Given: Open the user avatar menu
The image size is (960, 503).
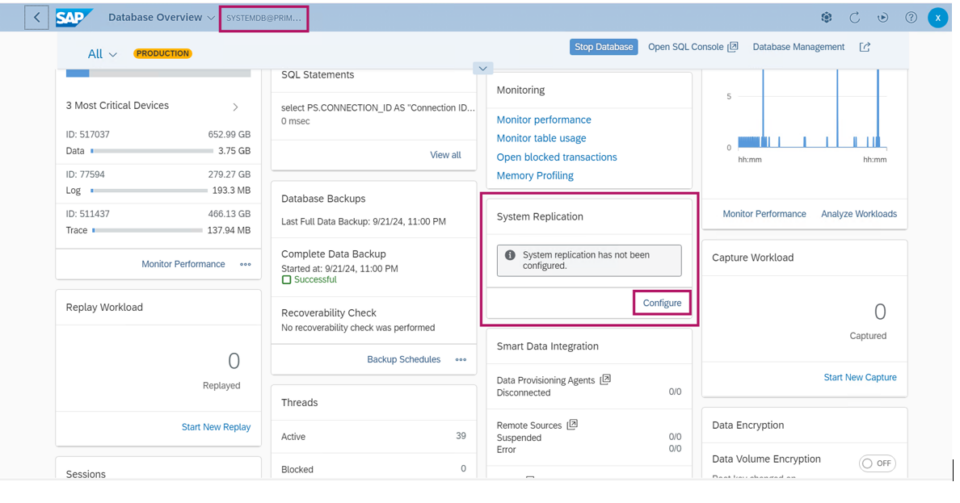Looking at the screenshot, I should pos(938,18).
